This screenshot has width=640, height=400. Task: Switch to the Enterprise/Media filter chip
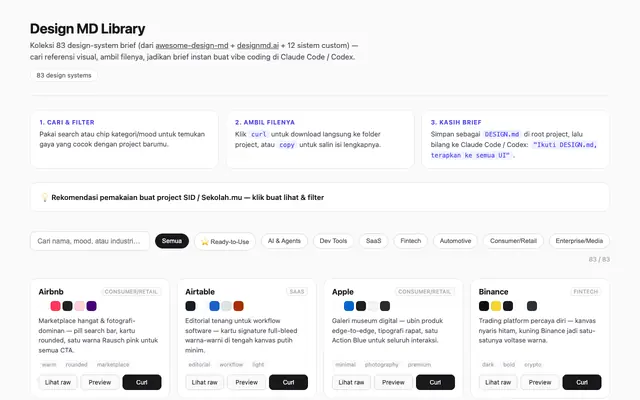click(x=579, y=241)
